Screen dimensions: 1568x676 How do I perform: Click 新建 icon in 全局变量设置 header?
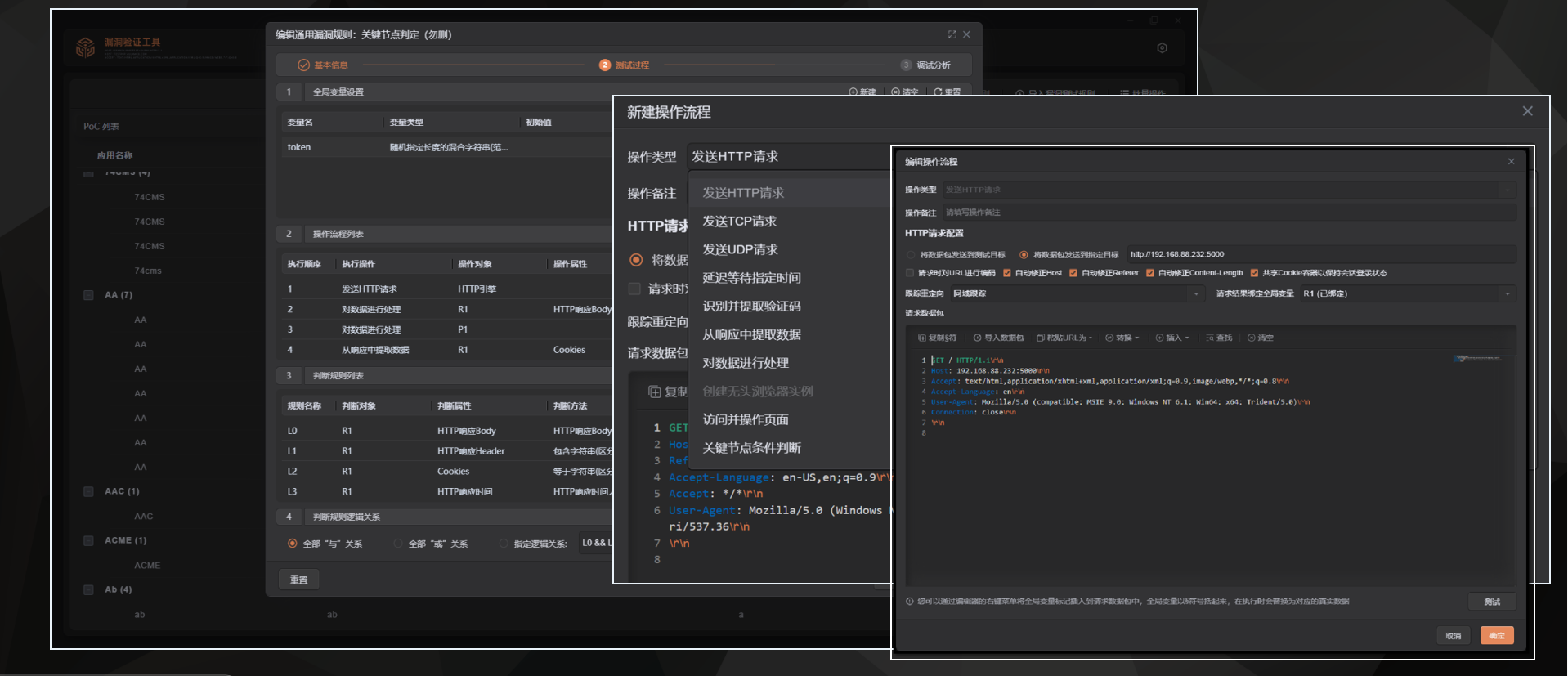click(853, 92)
